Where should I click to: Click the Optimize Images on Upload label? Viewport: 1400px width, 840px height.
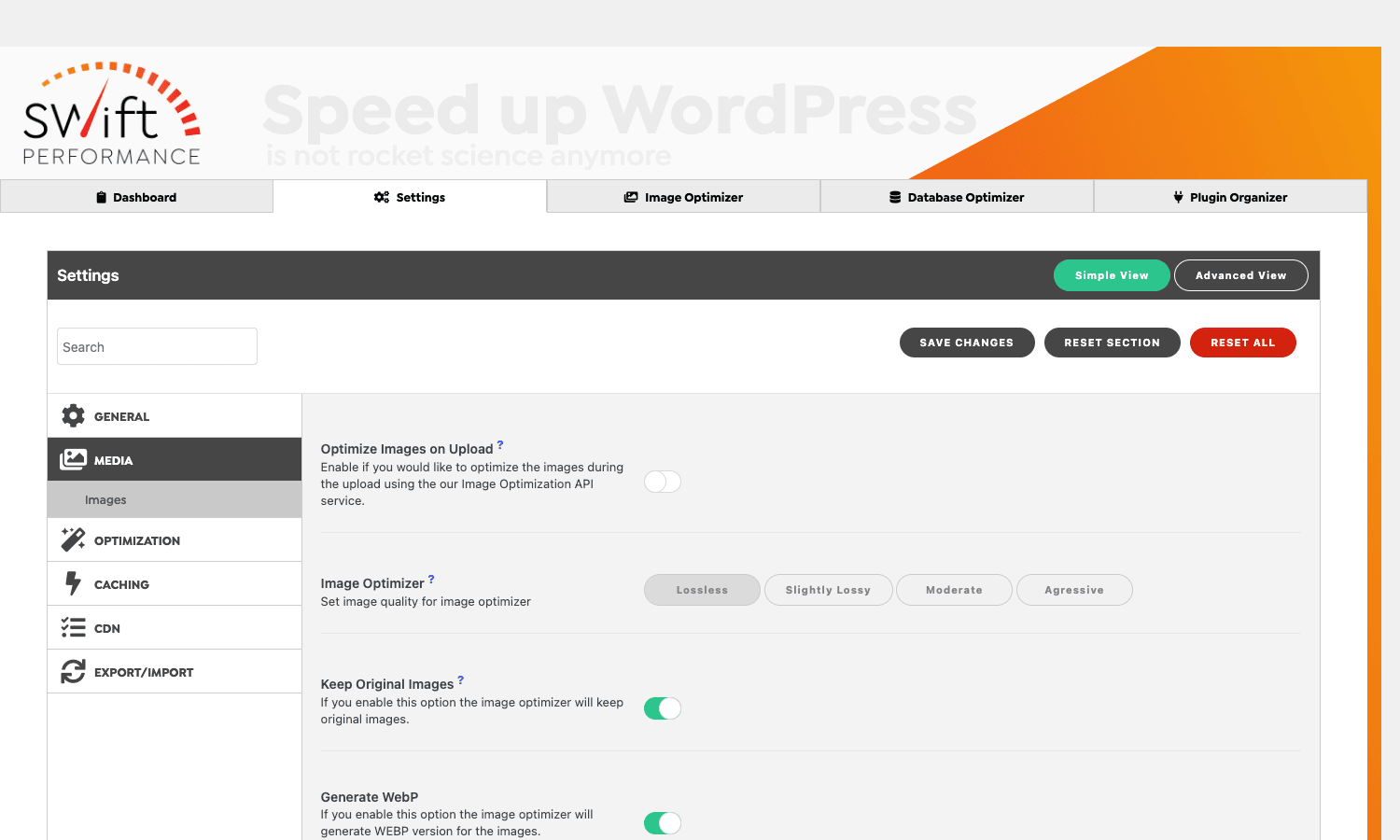(407, 449)
